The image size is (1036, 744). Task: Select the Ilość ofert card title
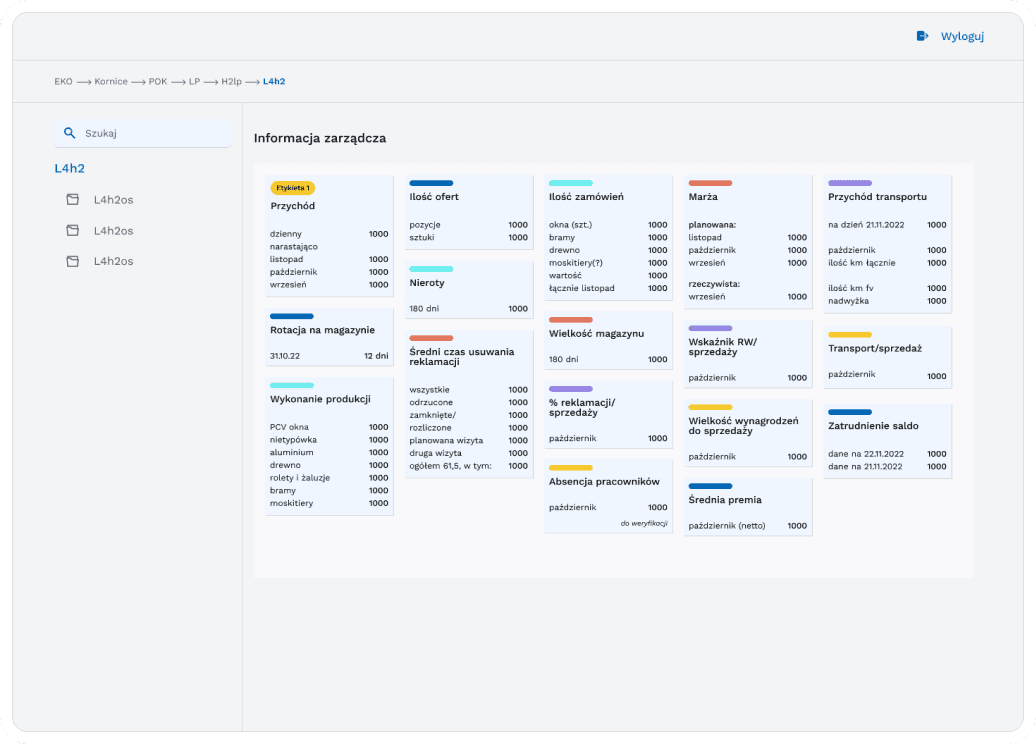pos(434,197)
